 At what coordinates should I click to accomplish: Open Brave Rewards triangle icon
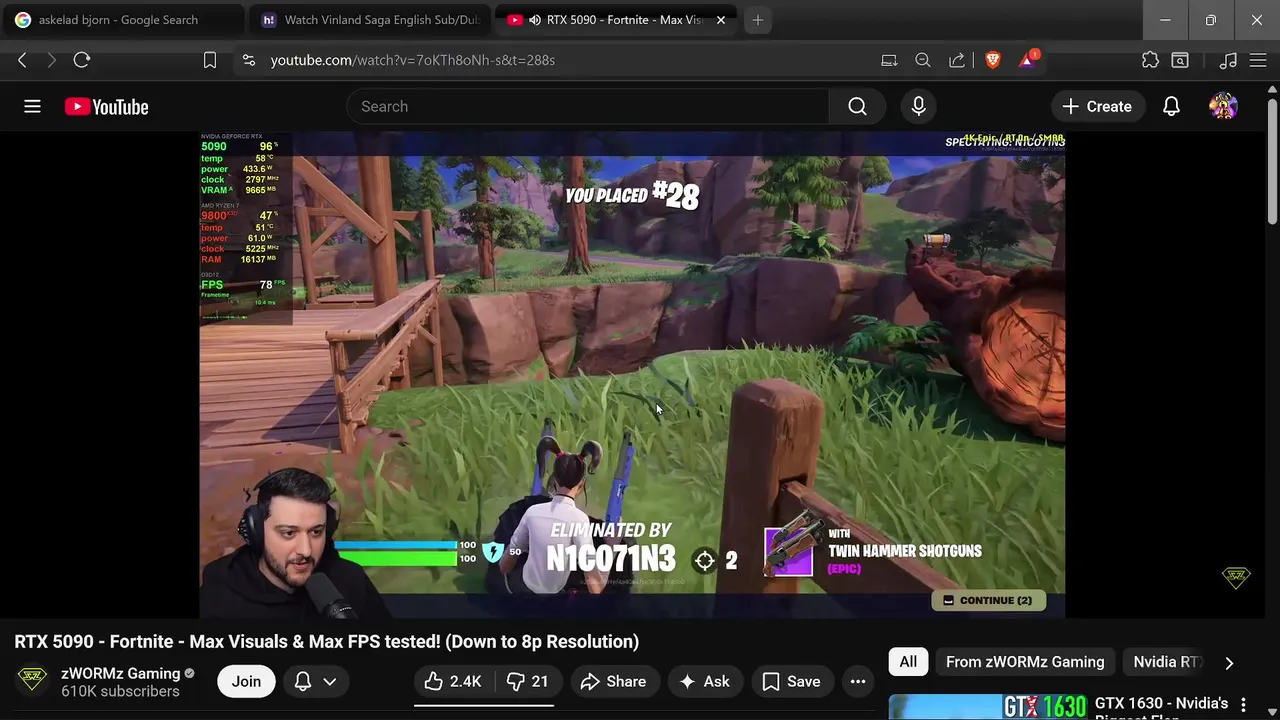(x=1027, y=60)
